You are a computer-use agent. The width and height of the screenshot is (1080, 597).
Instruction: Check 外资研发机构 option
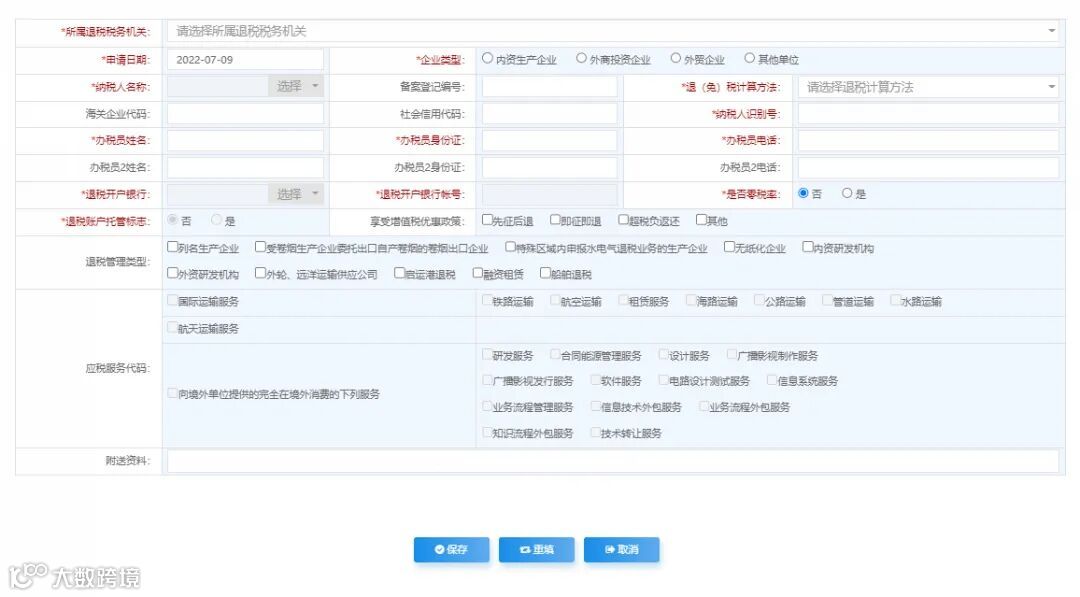173,273
